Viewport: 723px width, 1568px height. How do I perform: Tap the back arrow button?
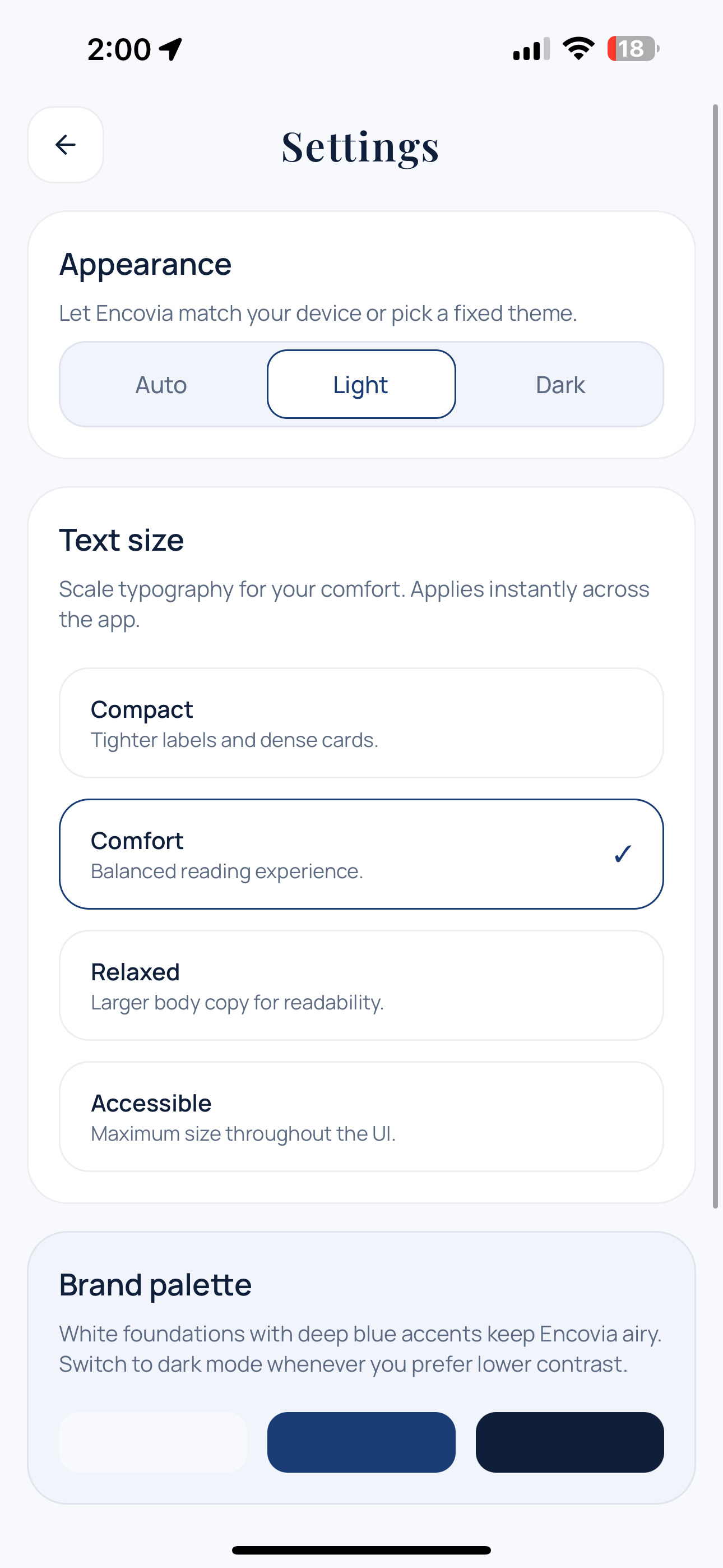coord(65,145)
